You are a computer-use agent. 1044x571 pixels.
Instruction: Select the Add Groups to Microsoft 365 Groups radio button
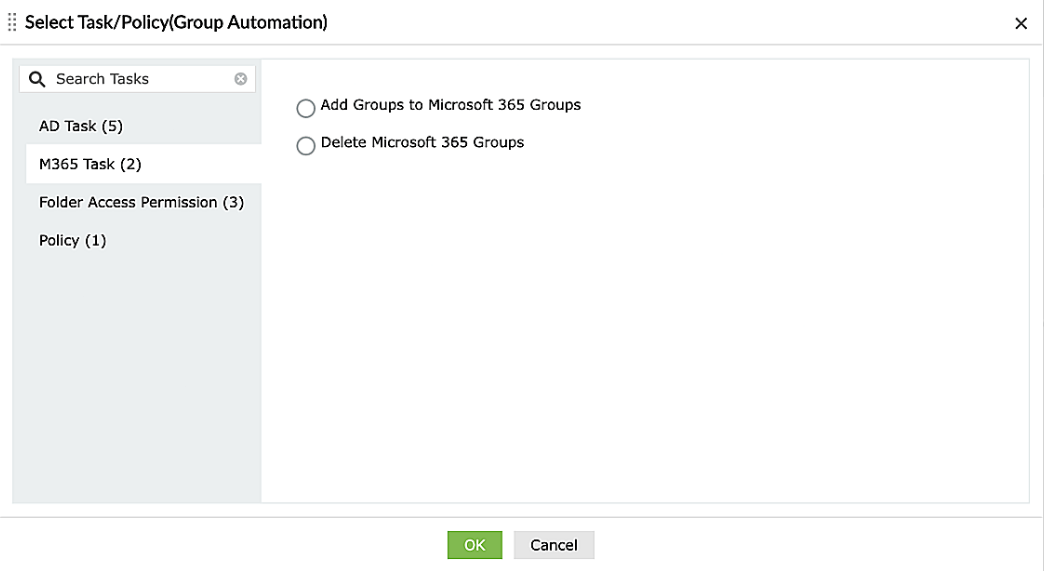tap(306, 108)
